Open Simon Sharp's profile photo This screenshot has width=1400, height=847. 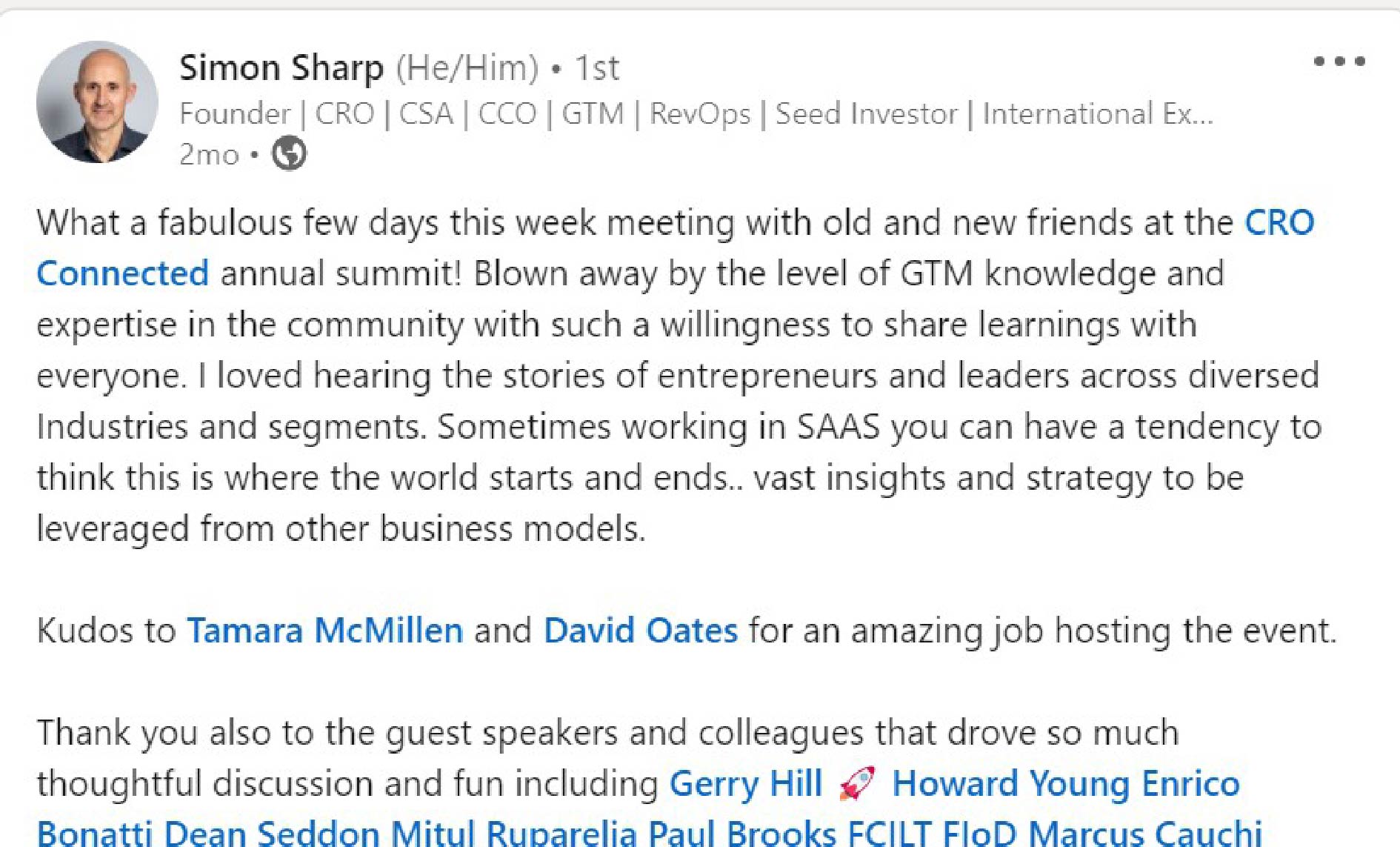[x=97, y=102]
